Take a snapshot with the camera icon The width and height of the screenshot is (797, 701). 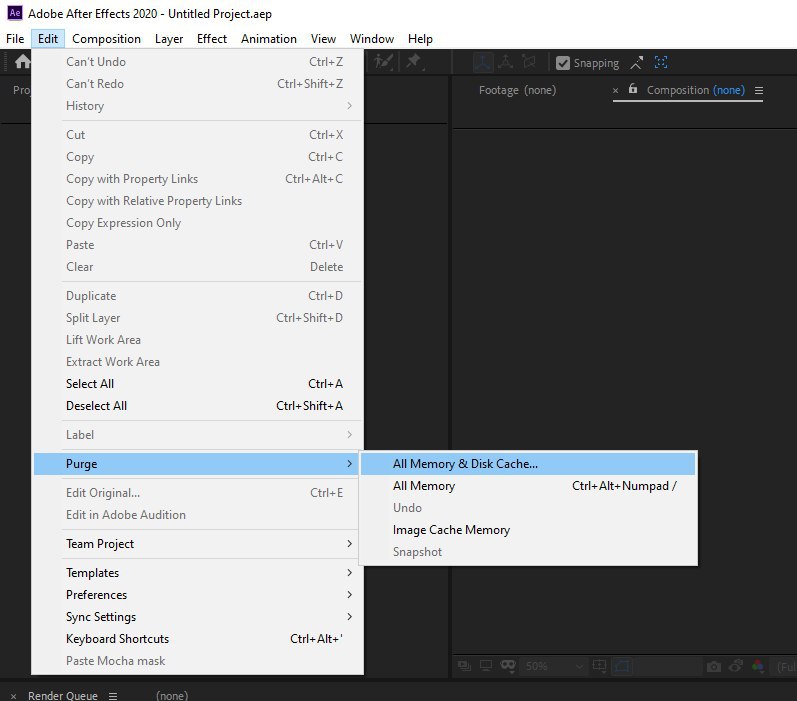pos(714,666)
